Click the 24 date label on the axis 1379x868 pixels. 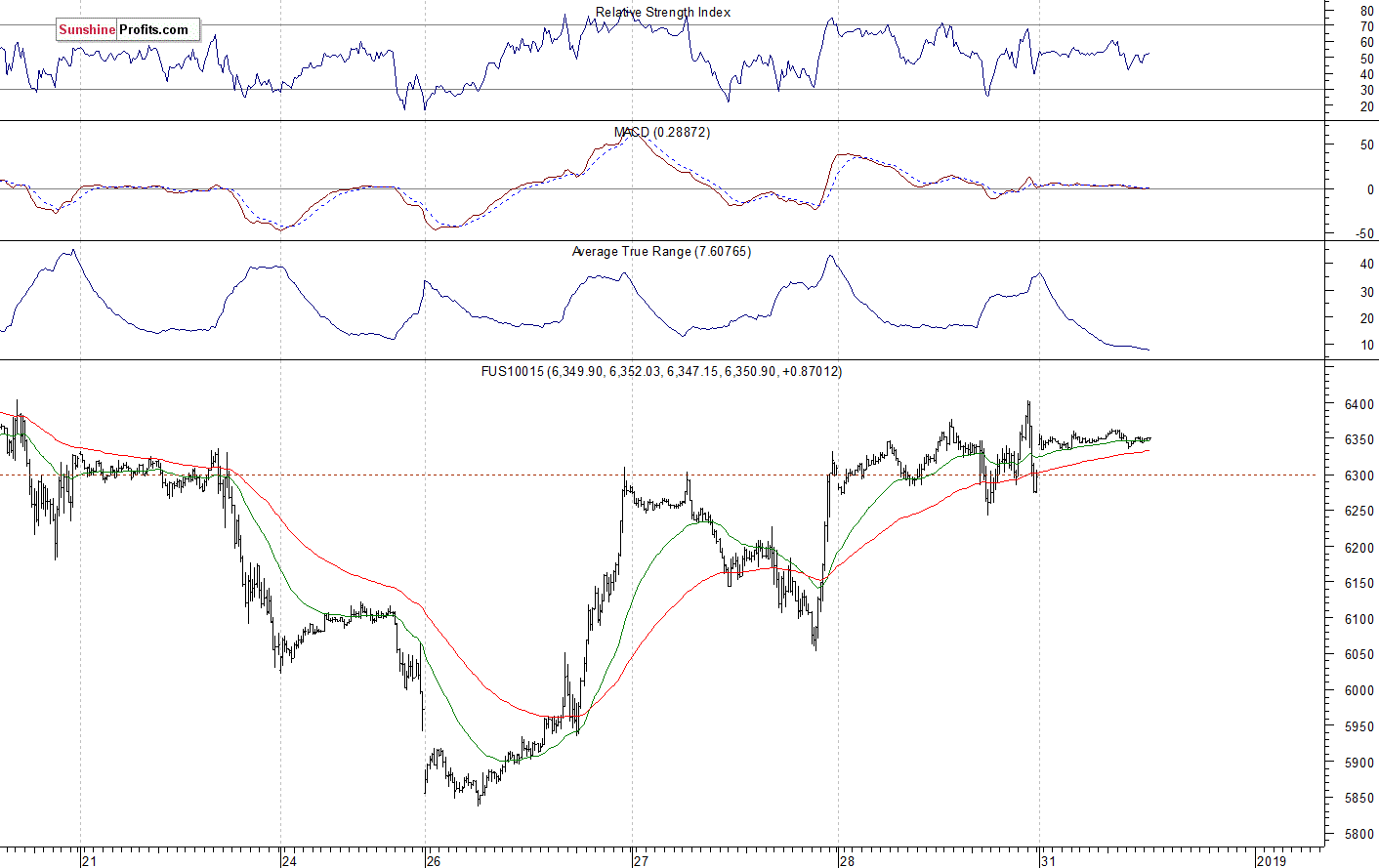click(290, 861)
